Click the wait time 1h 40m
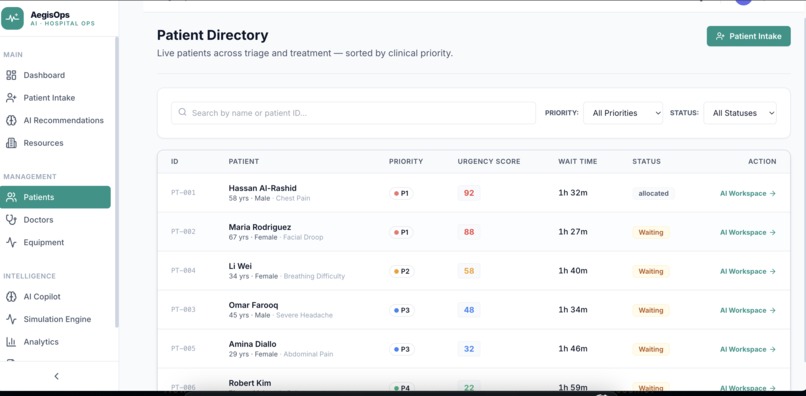The image size is (806, 396). coord(573,271)
